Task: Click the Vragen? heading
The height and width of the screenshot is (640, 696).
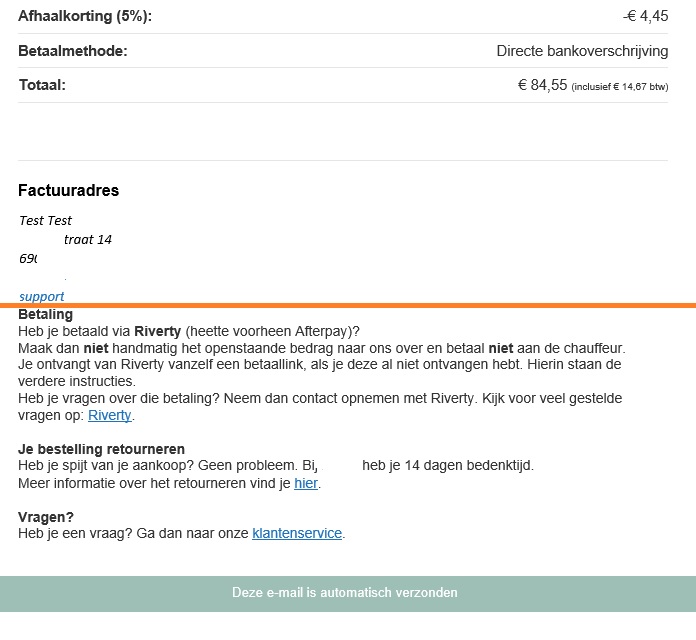Action: point(46,517)
